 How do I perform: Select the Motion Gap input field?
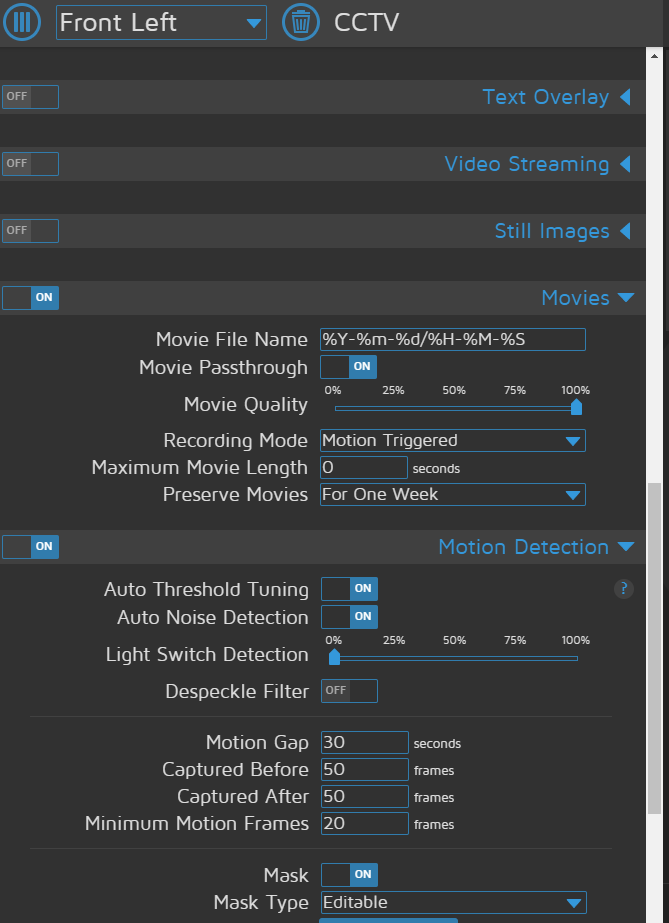click(x=364, y=742)
